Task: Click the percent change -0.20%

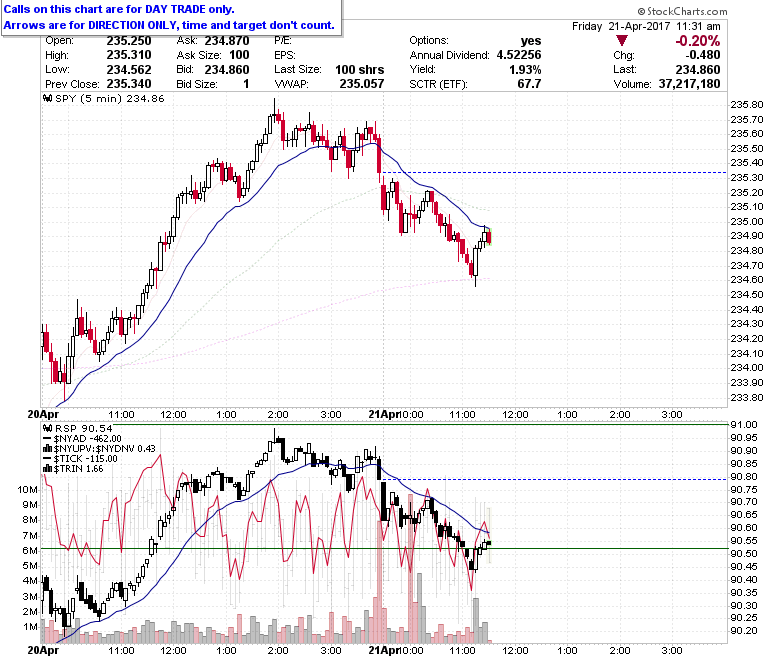Action: [x=697, y=41]
